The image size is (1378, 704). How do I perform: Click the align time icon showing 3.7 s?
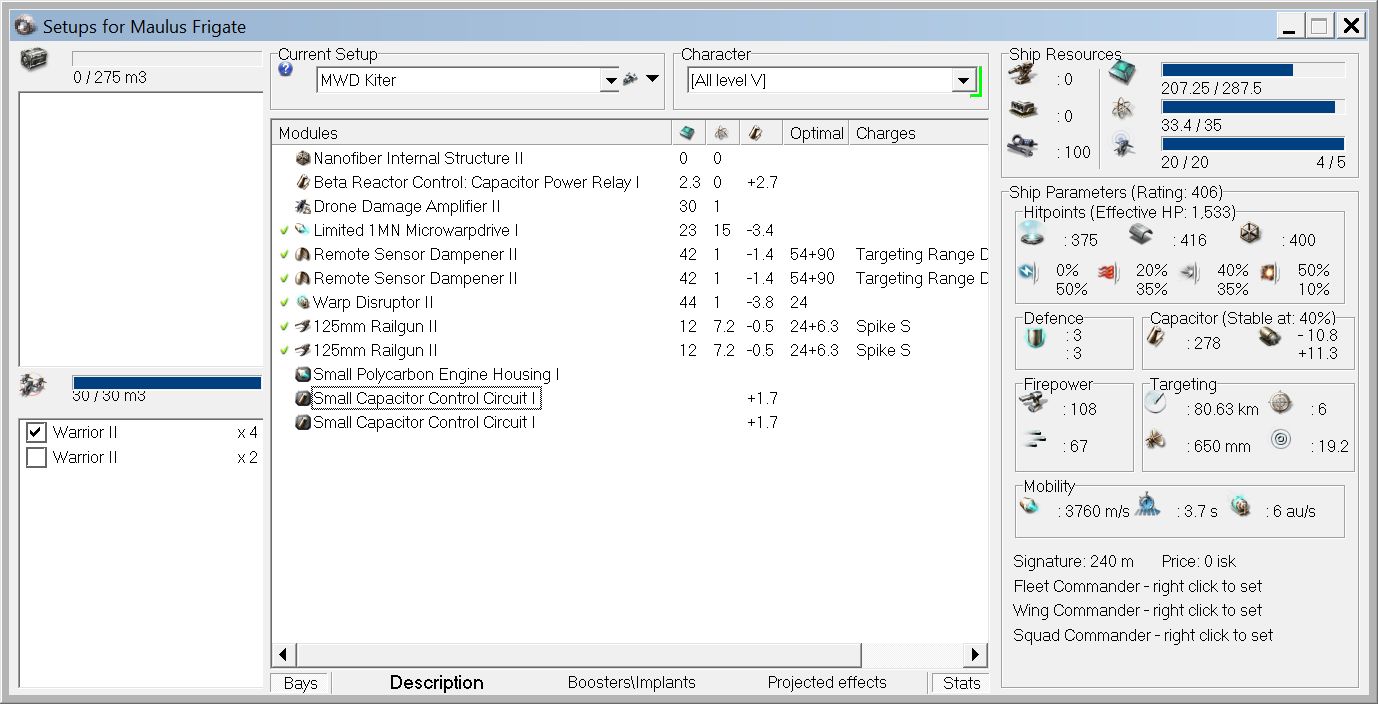click(1149, 505)
